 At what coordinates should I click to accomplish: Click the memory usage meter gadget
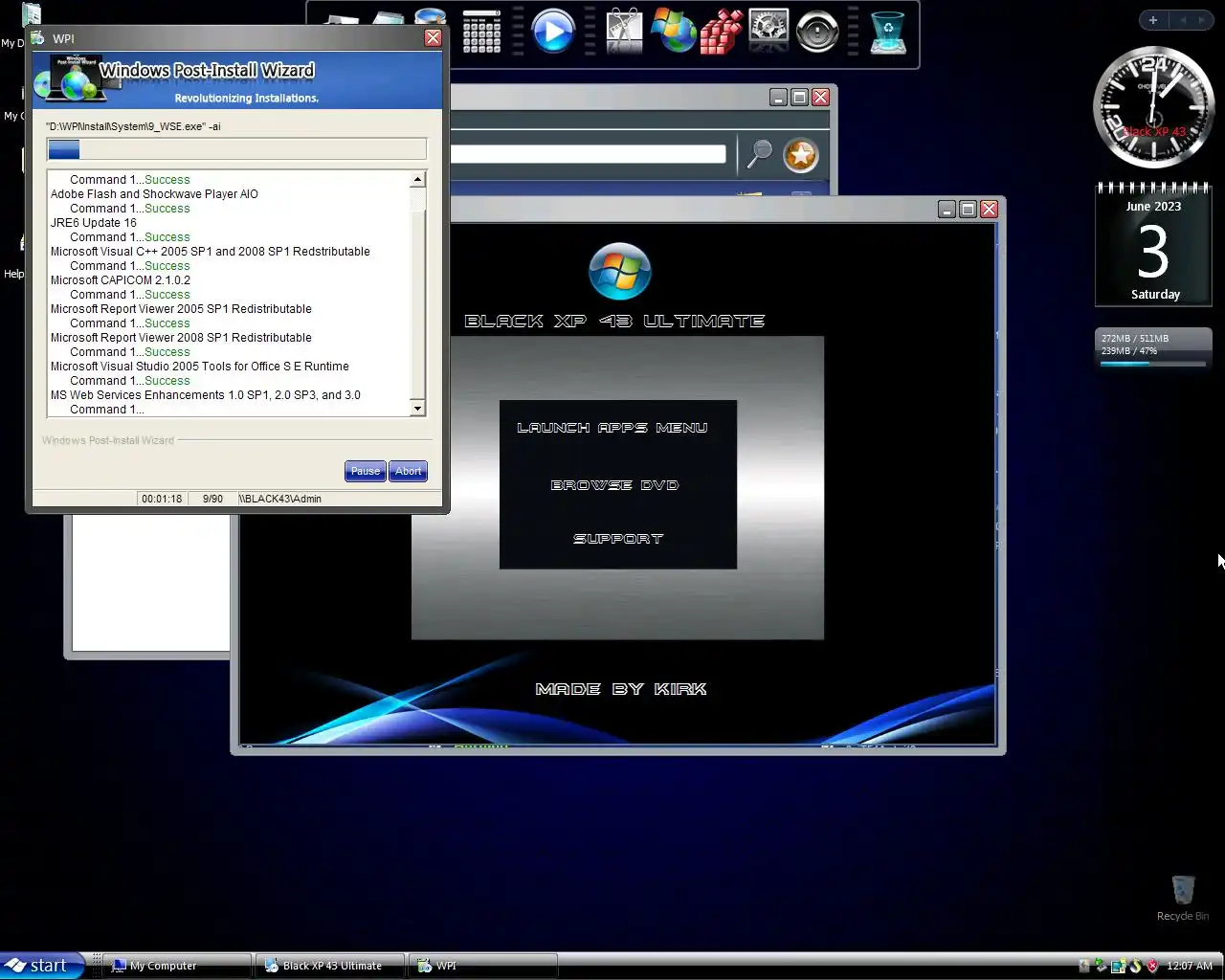[1153, 349]
